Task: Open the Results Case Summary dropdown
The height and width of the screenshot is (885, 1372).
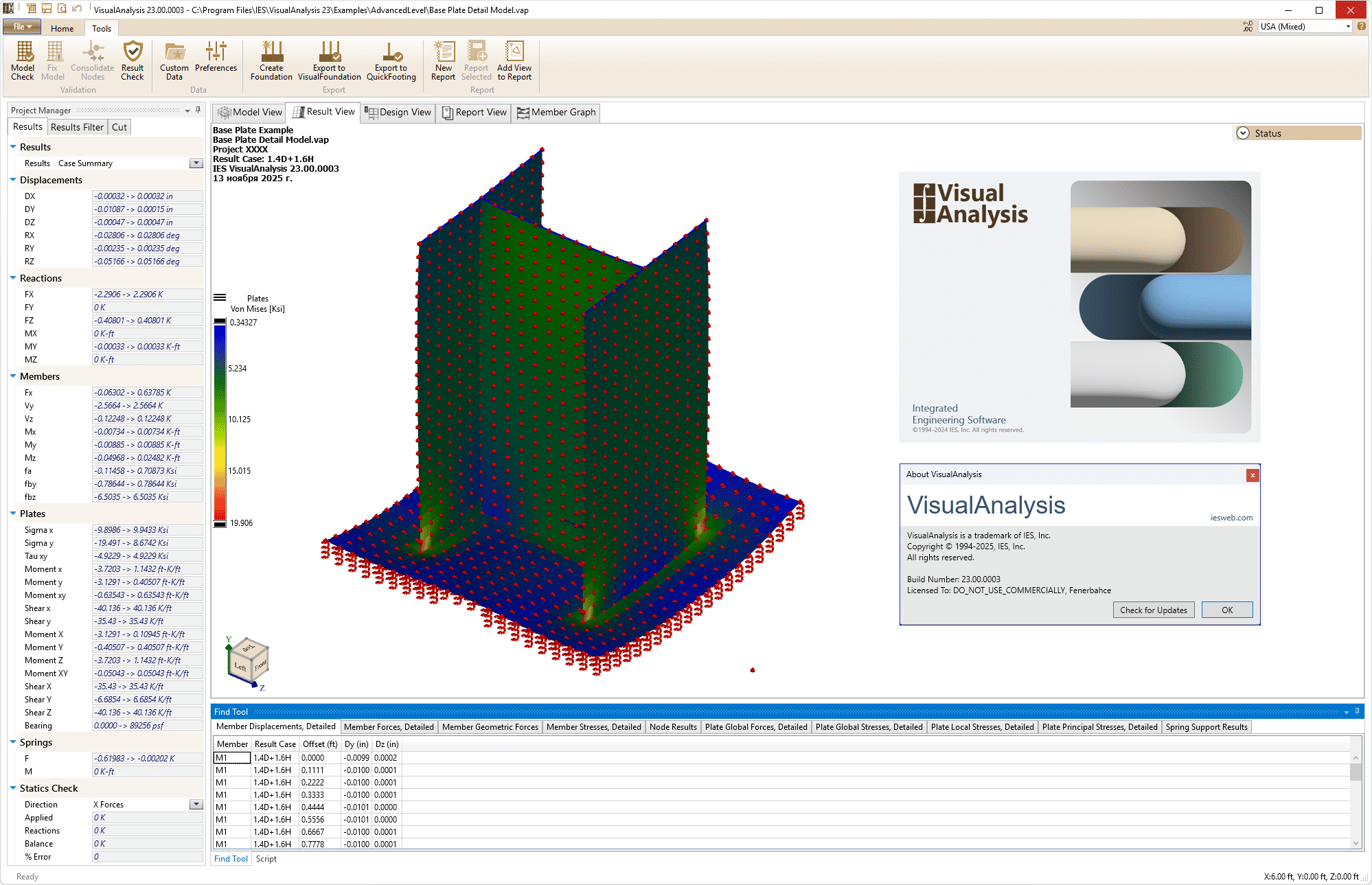Action: click(x=196, y=163)
